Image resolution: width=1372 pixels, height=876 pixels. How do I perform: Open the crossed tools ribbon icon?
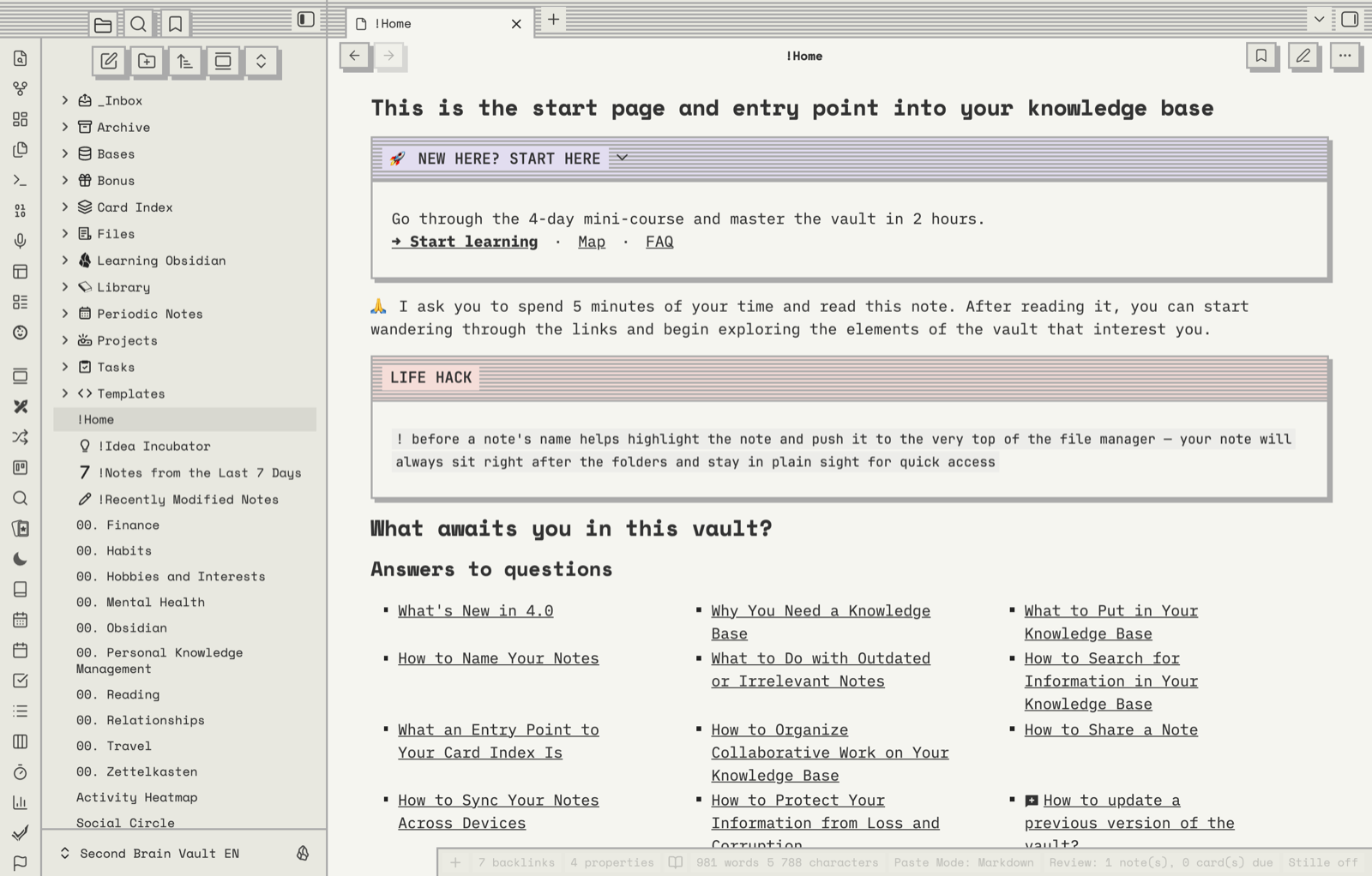21,406
